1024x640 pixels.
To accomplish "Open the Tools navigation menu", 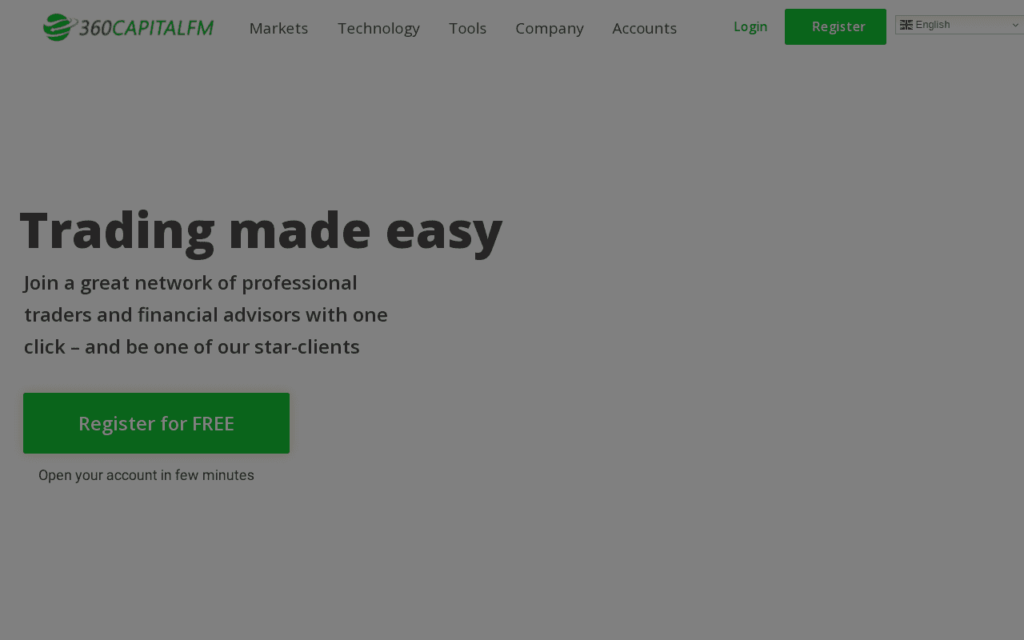I will 467,28.
